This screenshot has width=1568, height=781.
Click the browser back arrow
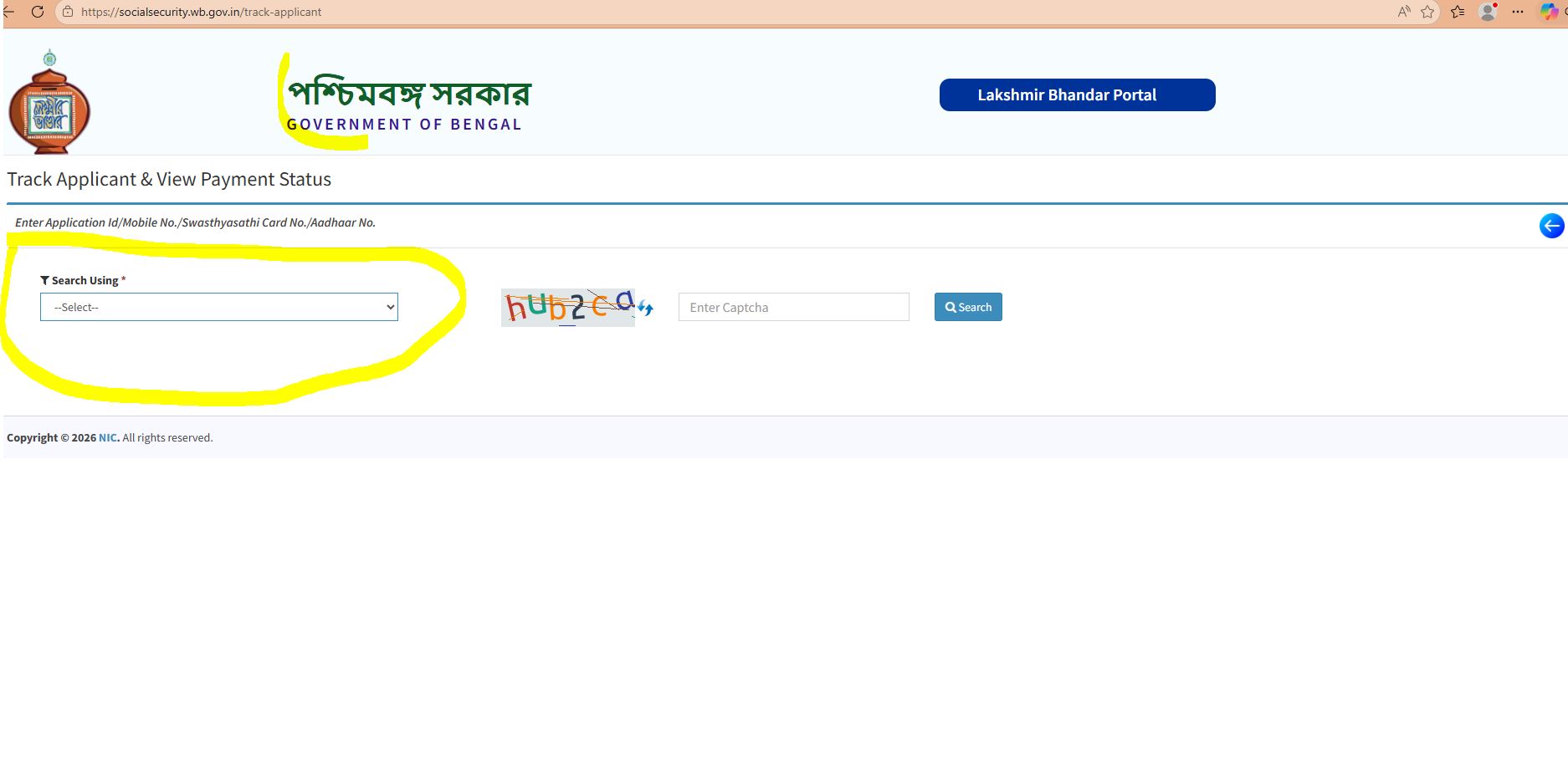[8, 12]
